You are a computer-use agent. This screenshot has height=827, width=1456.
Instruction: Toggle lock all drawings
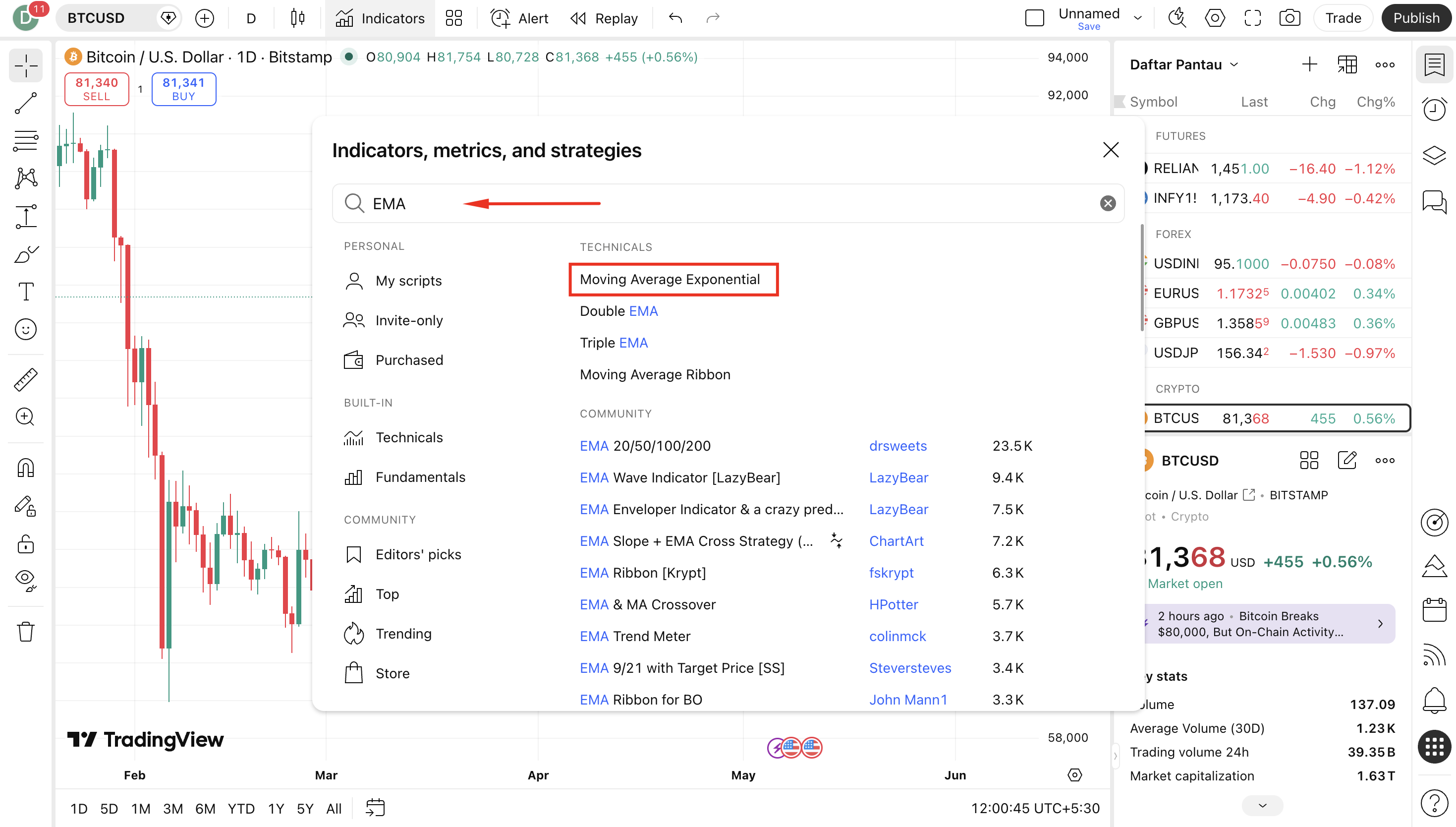tap(26, 543)
